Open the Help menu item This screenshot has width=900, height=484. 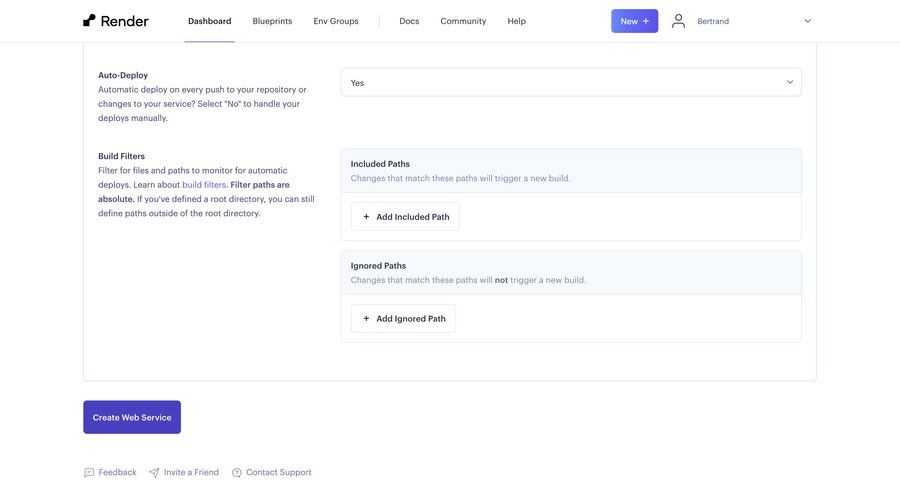coord(516,21)
